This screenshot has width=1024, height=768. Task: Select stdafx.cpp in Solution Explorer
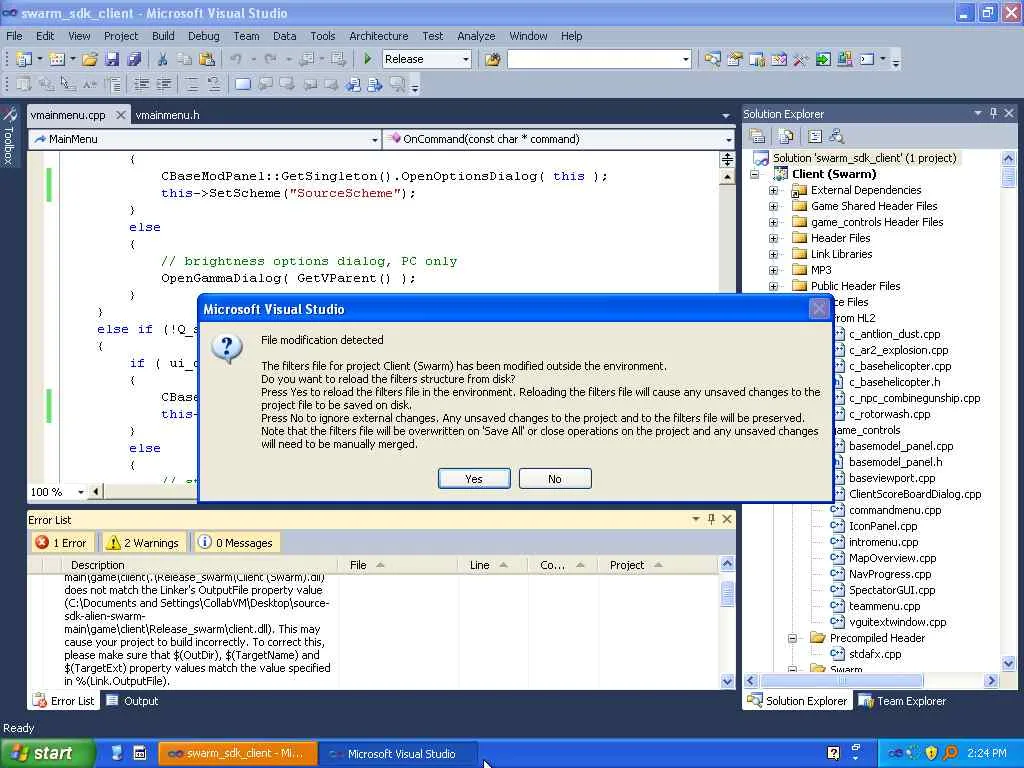(x=875, y=654)
